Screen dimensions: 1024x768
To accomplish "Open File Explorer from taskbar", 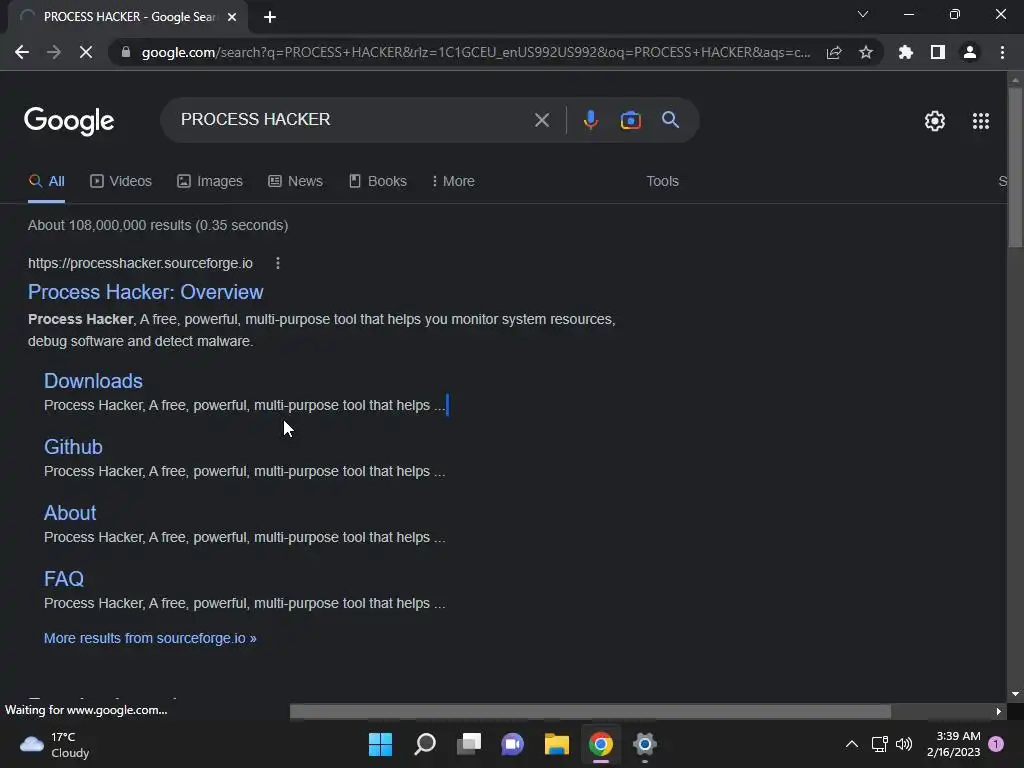I will click(556, 744).
